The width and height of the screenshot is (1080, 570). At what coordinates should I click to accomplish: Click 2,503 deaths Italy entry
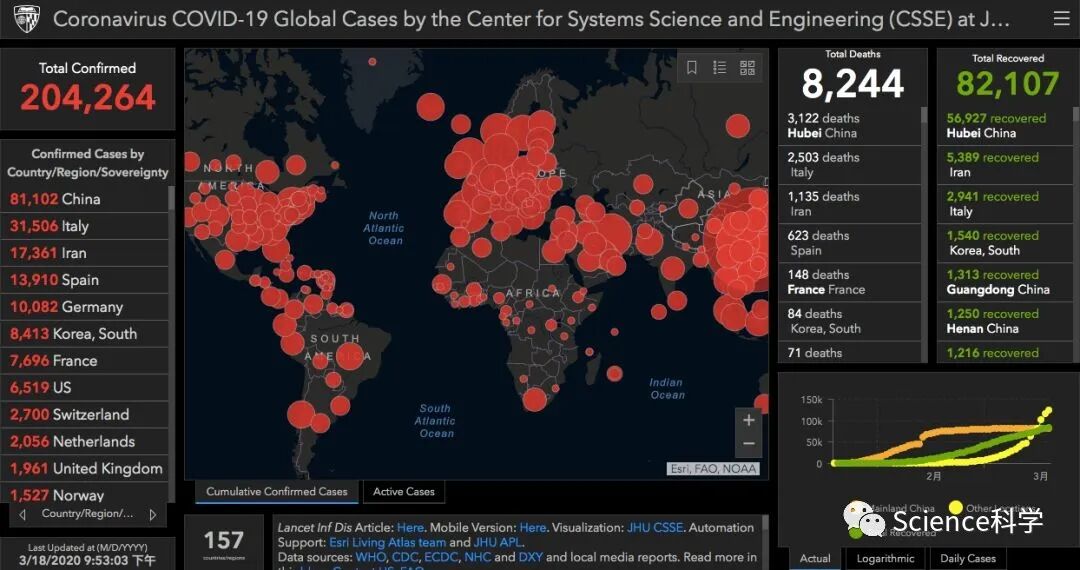[850, 165]
